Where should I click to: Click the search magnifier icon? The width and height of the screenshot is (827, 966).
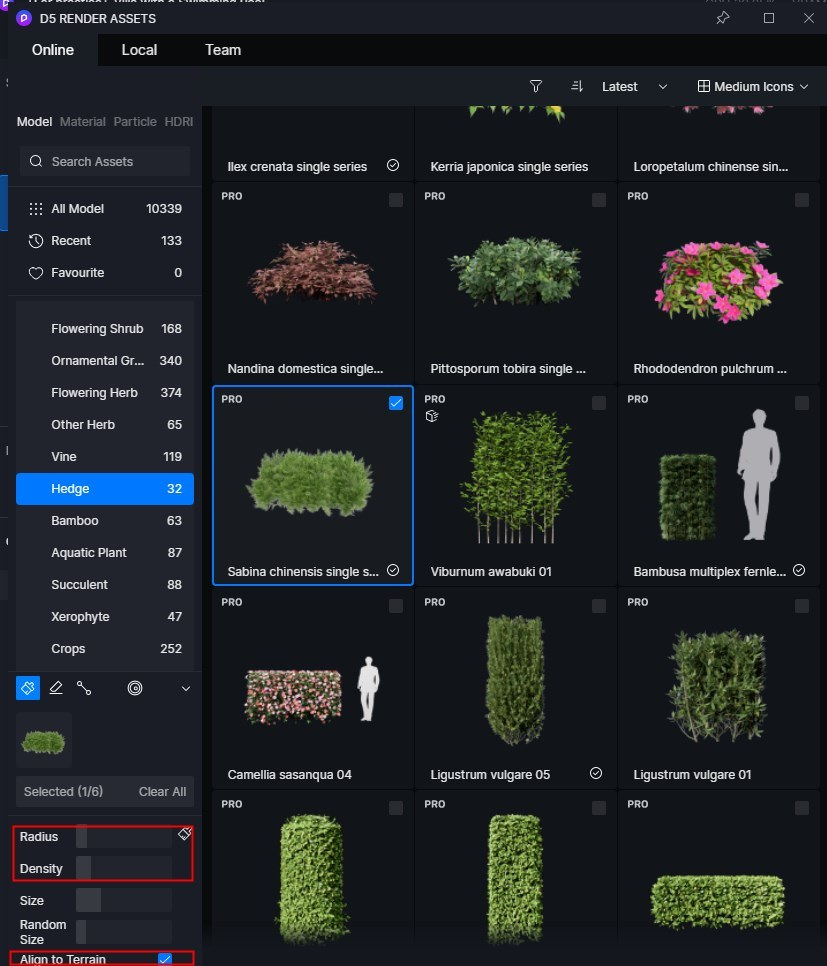pyautogui.click(x=36, y=161)
